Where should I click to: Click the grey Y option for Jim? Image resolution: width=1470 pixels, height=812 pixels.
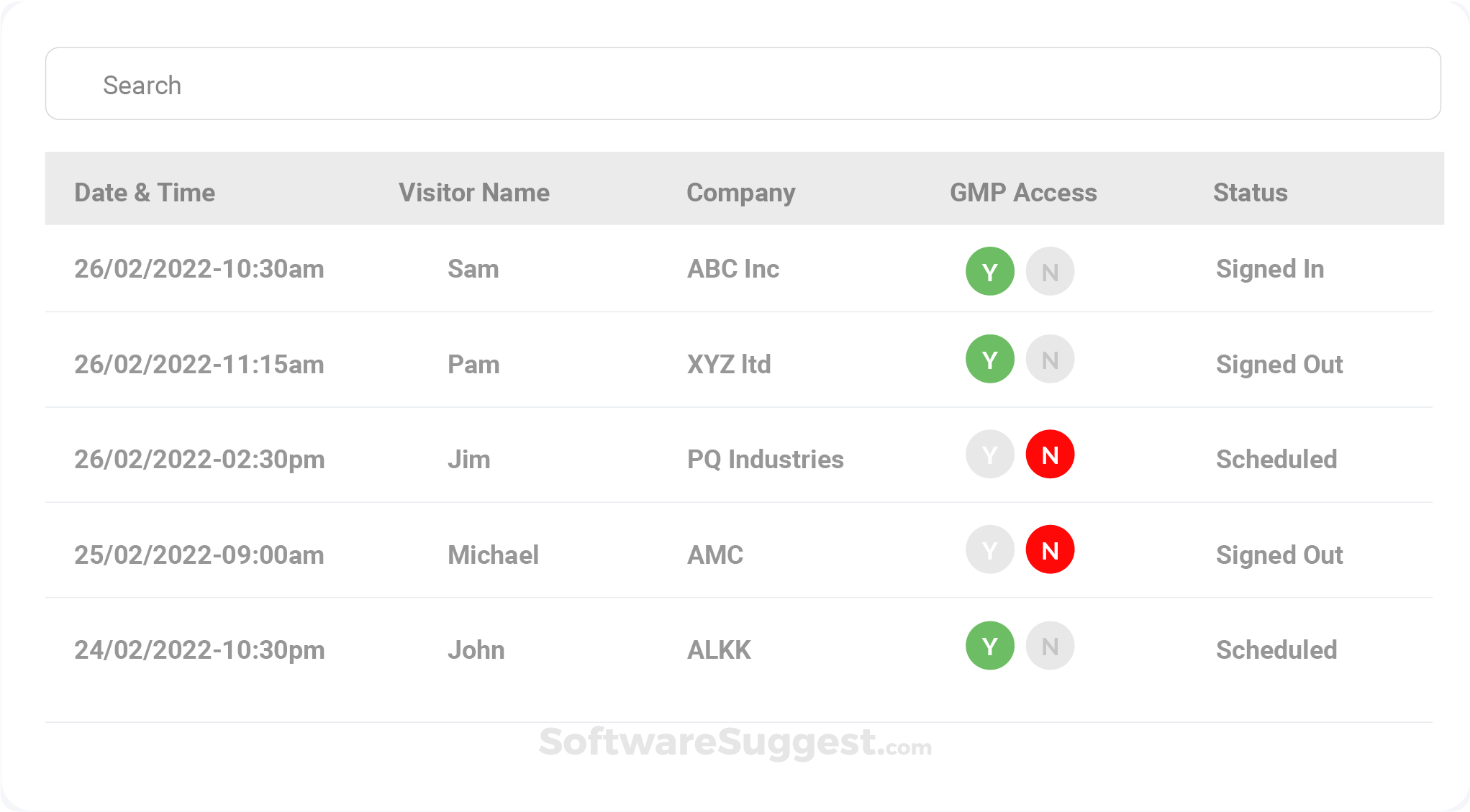click(989, 455)
